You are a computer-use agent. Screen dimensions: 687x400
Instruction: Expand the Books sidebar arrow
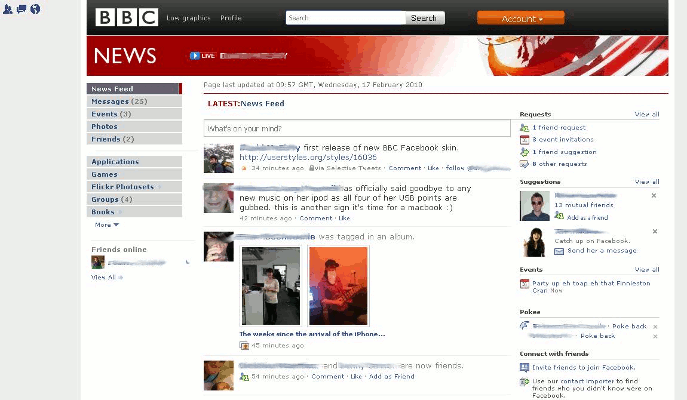click(120, 212)
